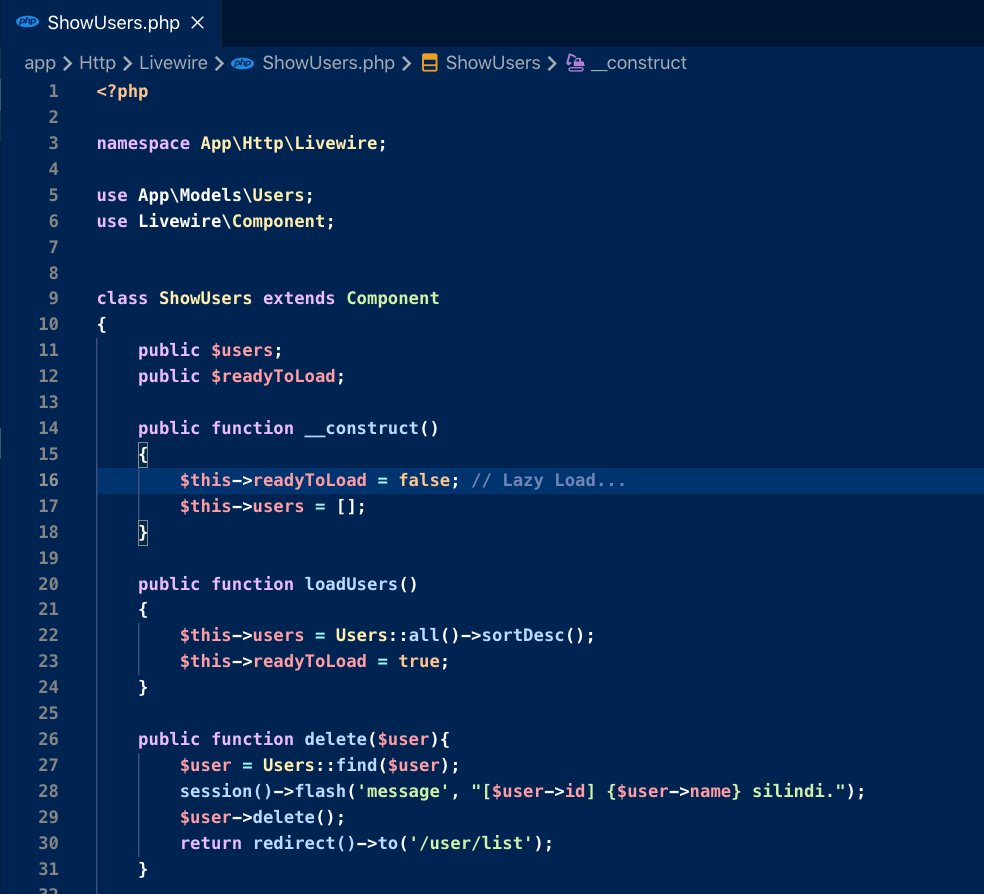Click 'Users::find($user)' on line 27
This screenshot has width=984, height=894.
[356, 766]
